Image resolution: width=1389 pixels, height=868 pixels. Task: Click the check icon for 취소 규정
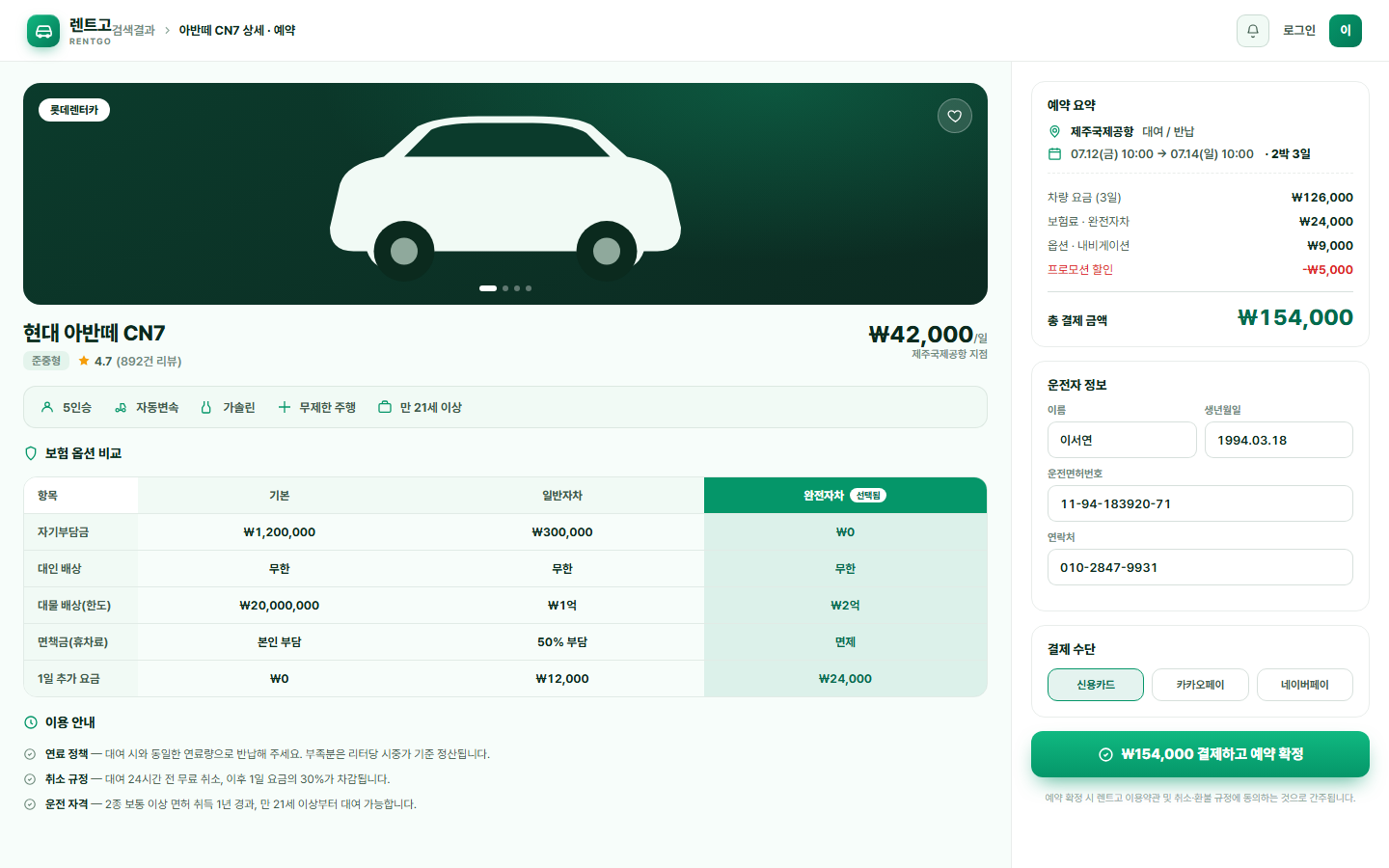(30, 779)
